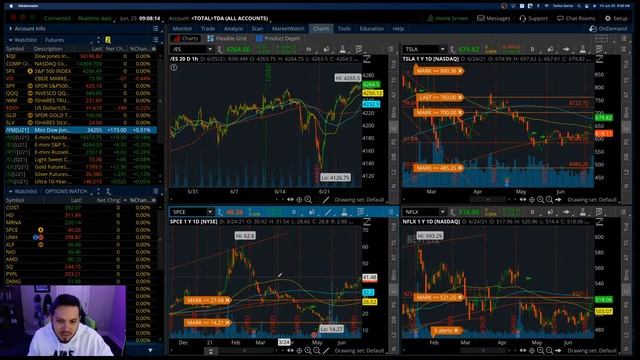
Task: Select the Mini Dow Jones futures row
Action: point(81,130)
